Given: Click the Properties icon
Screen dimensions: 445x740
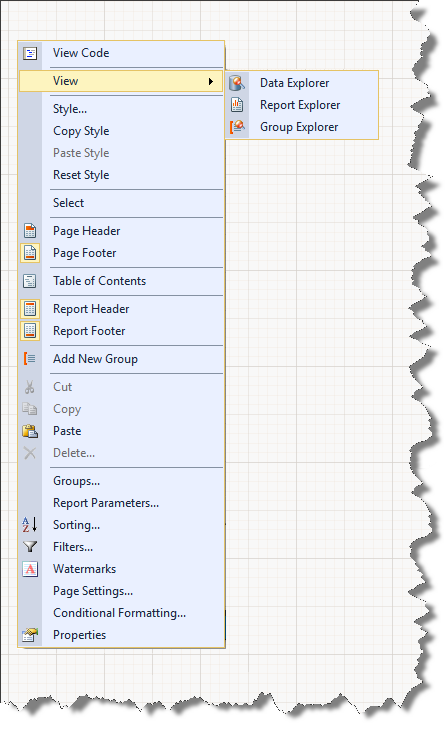Looking at the screenshot, I should [30, 635].
